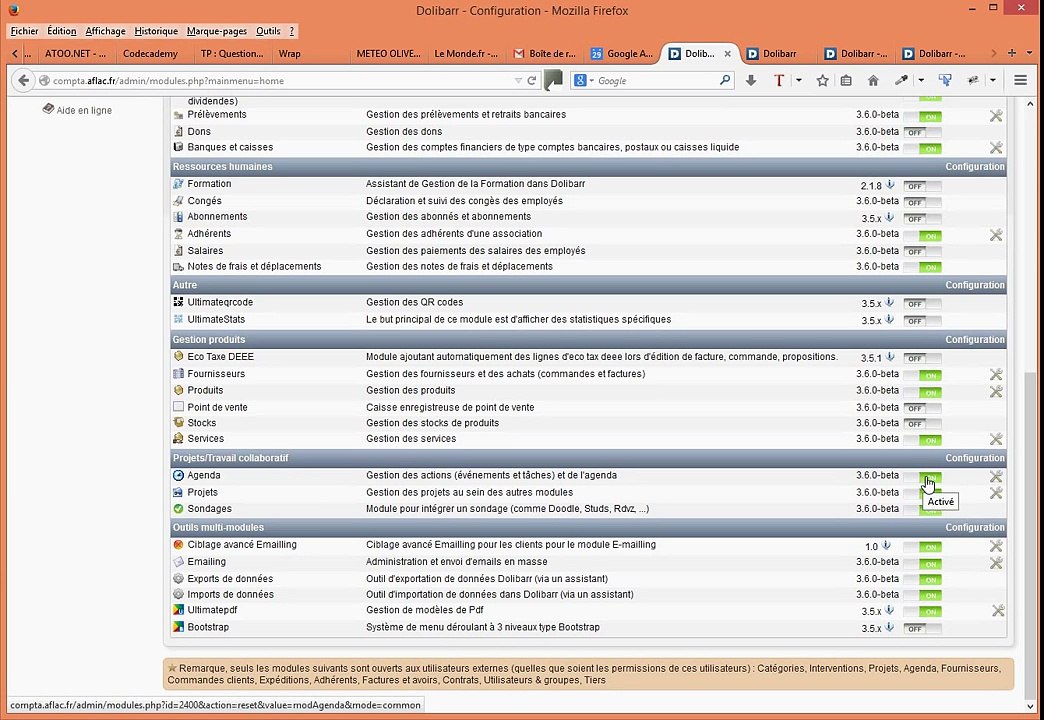This screenshot has width=1044, height=720.
Task: Enable the Formation module switch
Action: coord(923,186)
